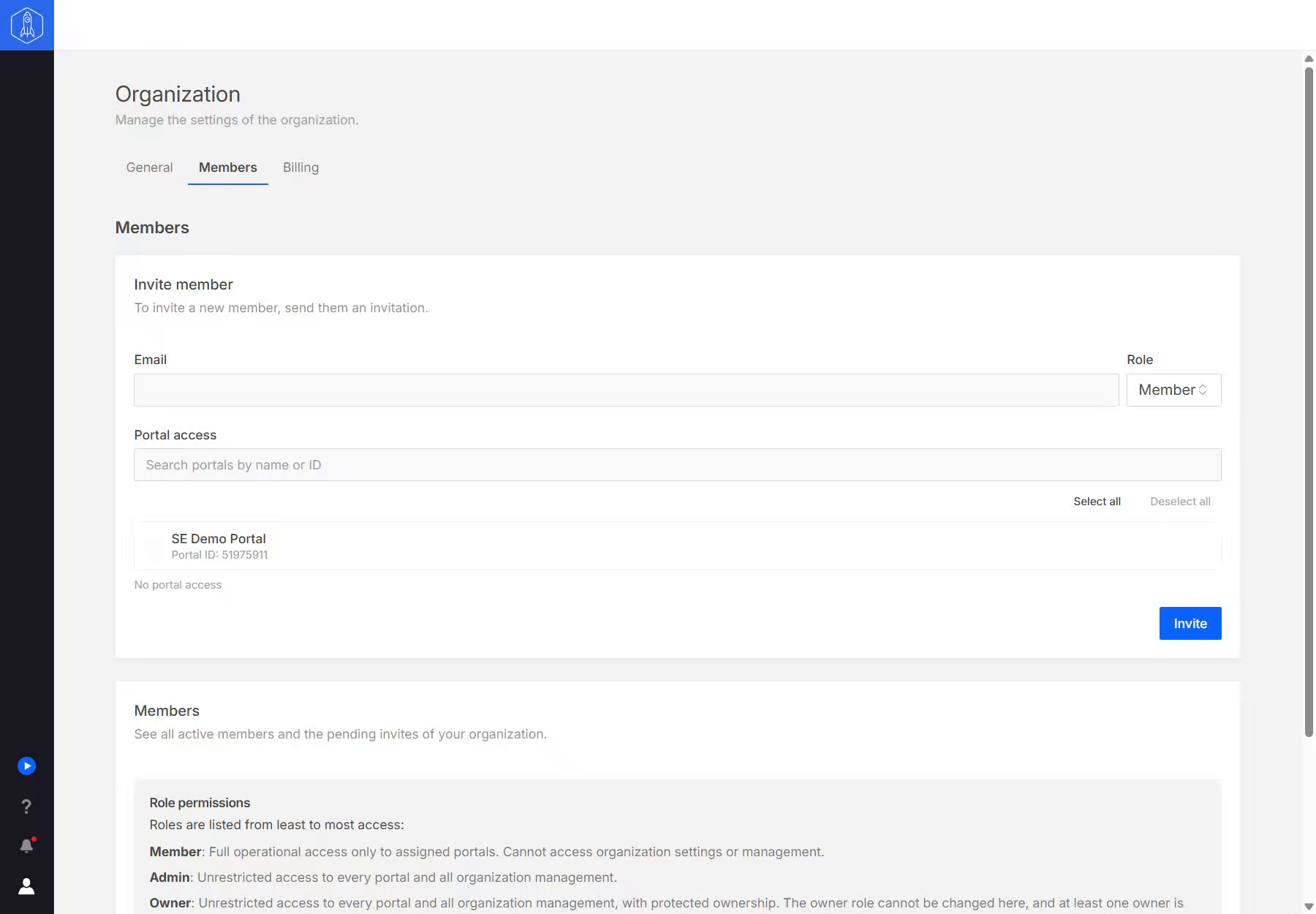Click Deselect all portals
This screenshot has height=914, width=1316.
tap(1180, 502)
